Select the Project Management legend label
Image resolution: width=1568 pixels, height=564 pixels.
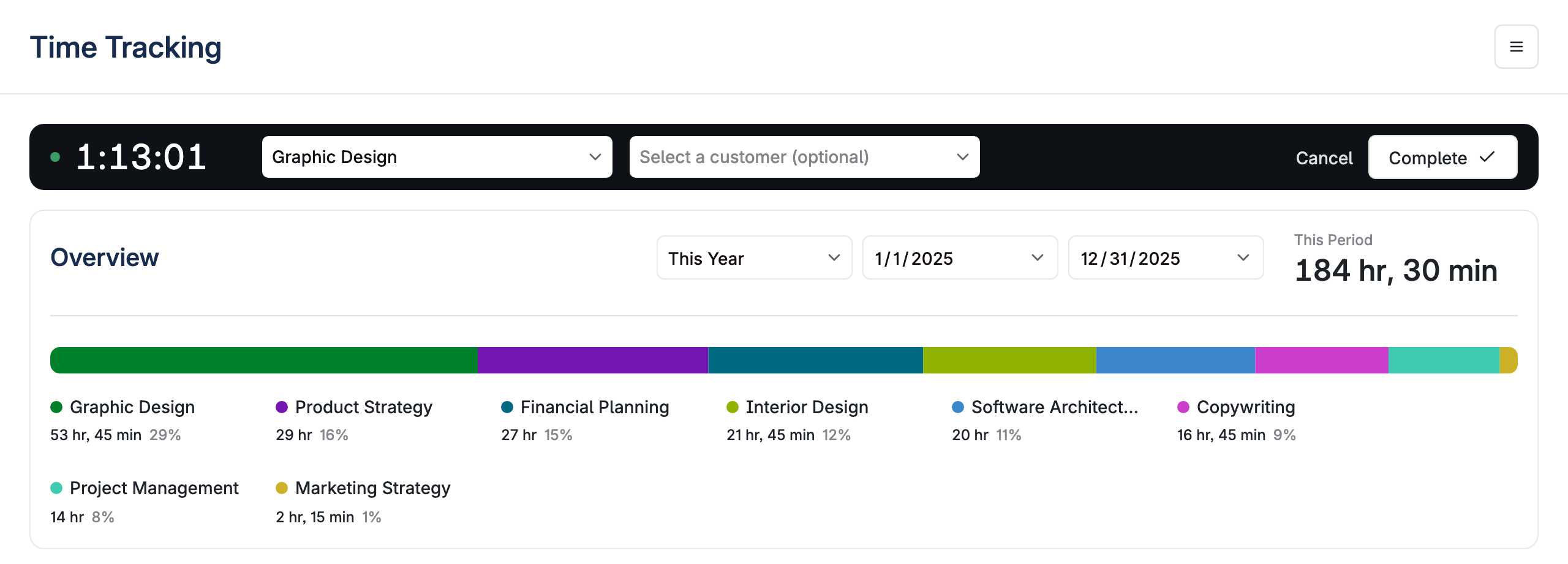[x=154, y=488]
